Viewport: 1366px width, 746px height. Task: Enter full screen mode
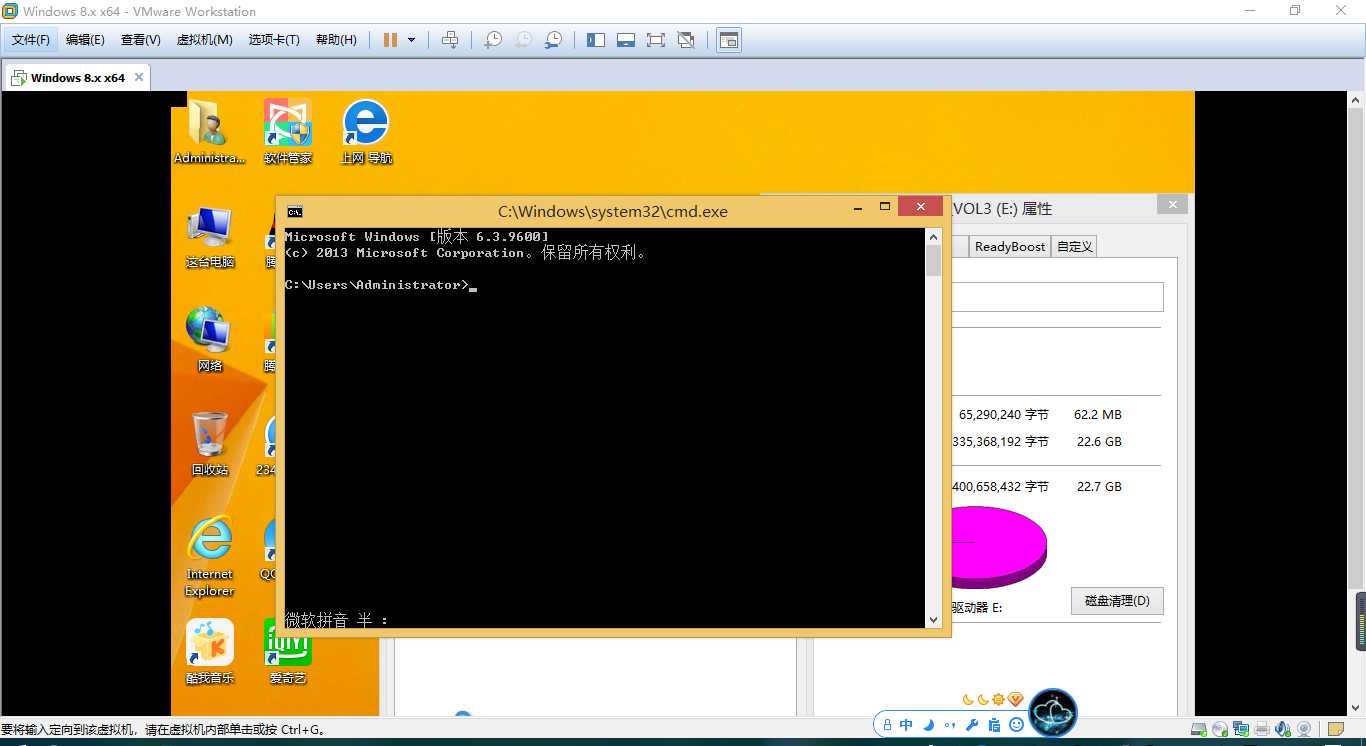coord(656,40)
